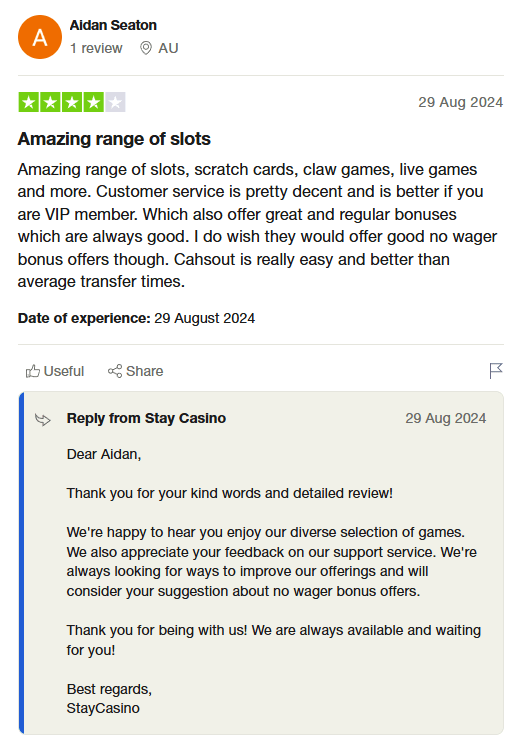516x746 pixels.
Task: Flag this review using the flag icon
Action: pos(496,371)
